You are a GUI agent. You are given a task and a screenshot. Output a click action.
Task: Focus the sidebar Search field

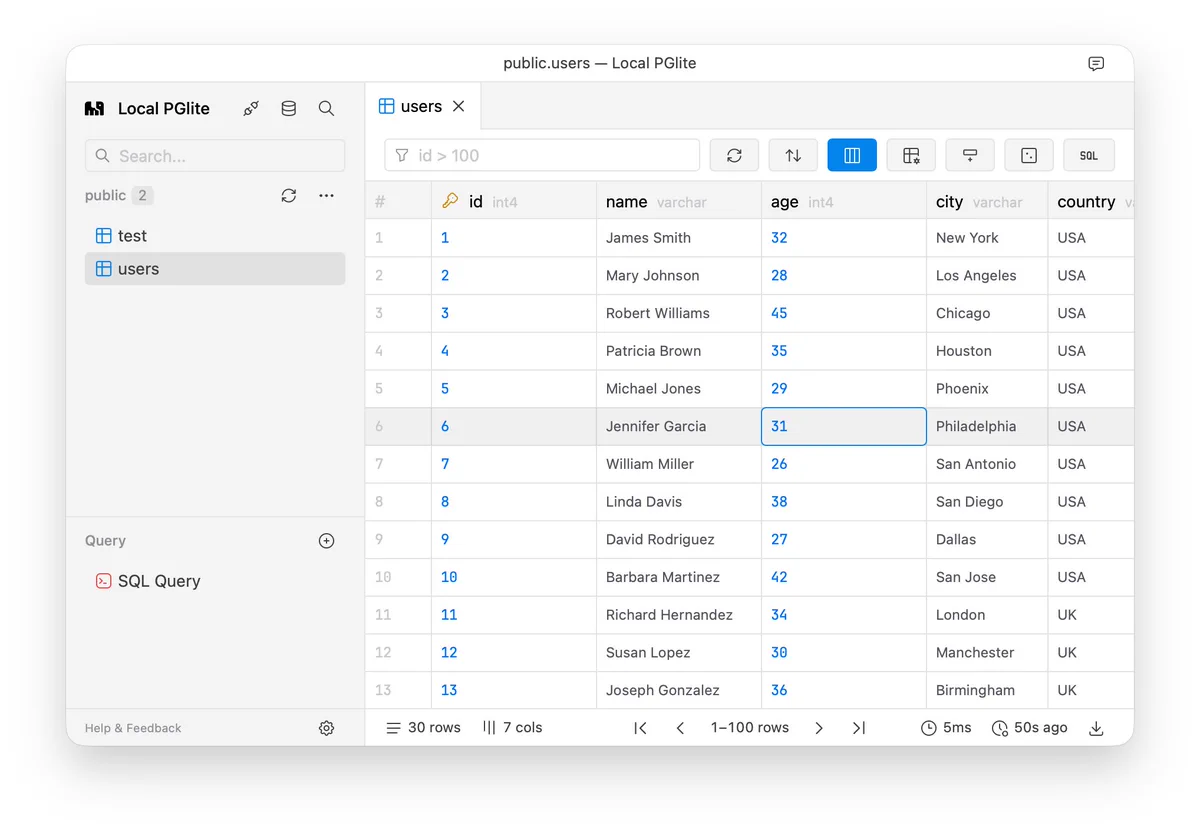click(x=215, y=156)
